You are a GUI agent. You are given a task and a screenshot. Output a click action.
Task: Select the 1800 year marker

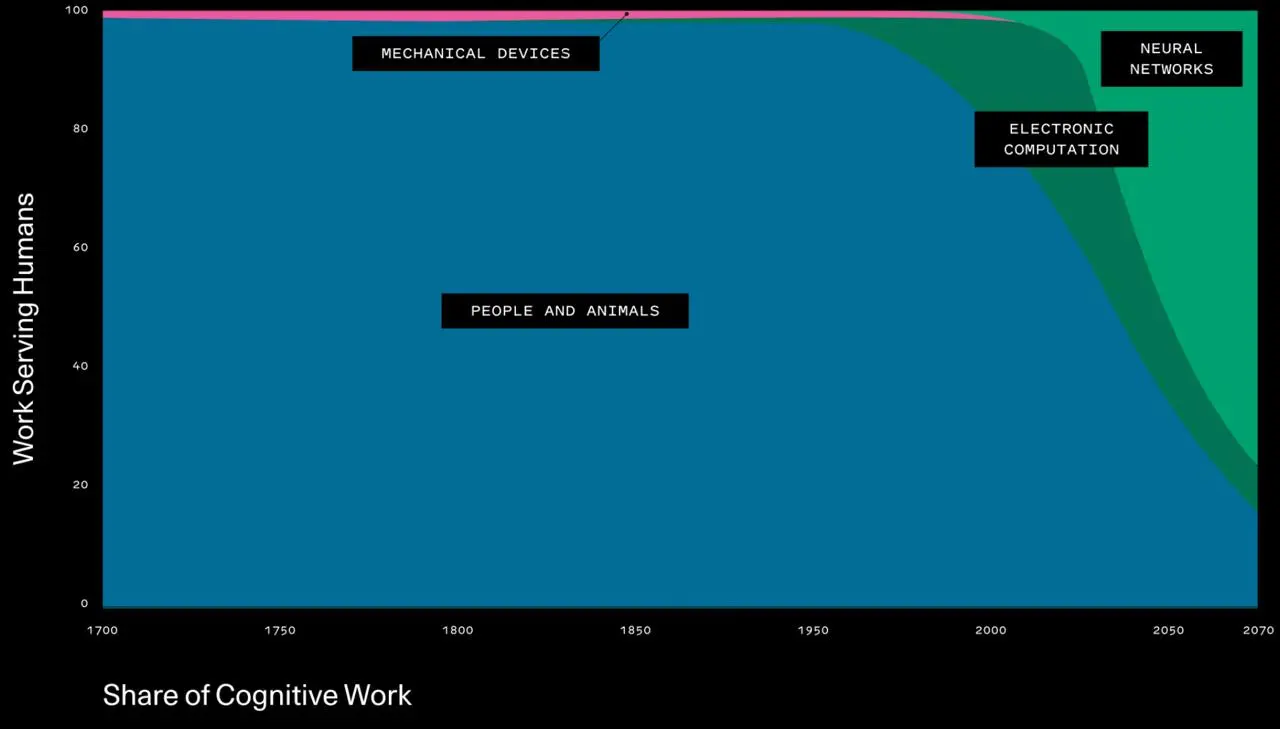point(458,631)
